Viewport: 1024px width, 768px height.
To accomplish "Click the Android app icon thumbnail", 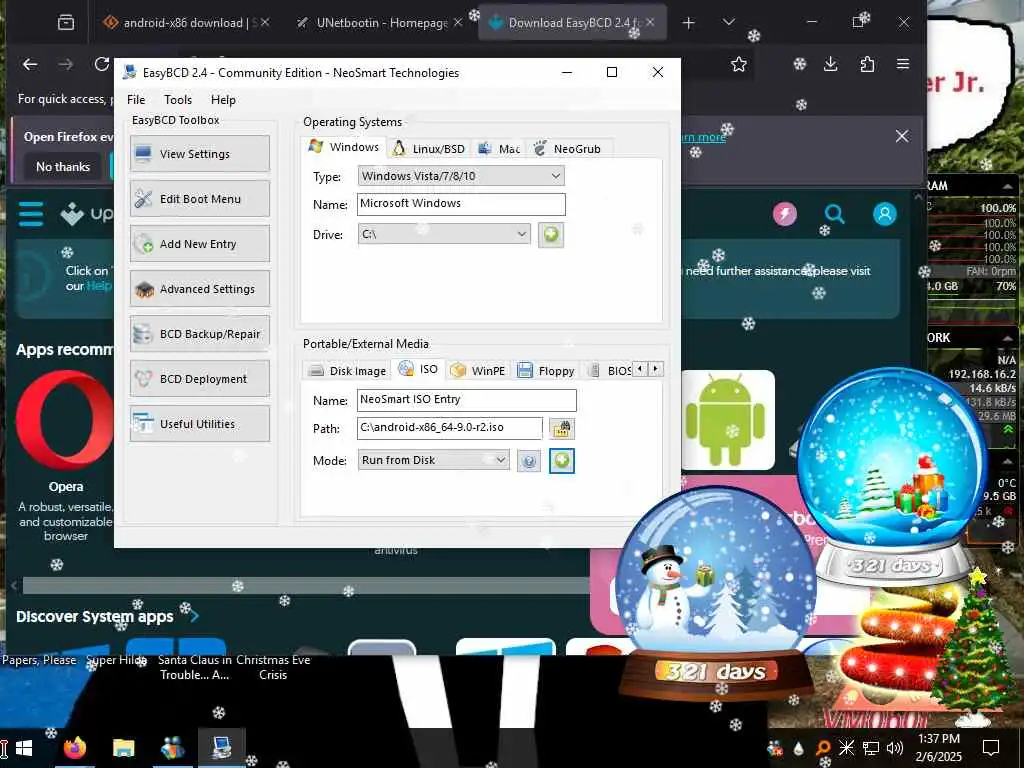I will (x=728, y=420).
